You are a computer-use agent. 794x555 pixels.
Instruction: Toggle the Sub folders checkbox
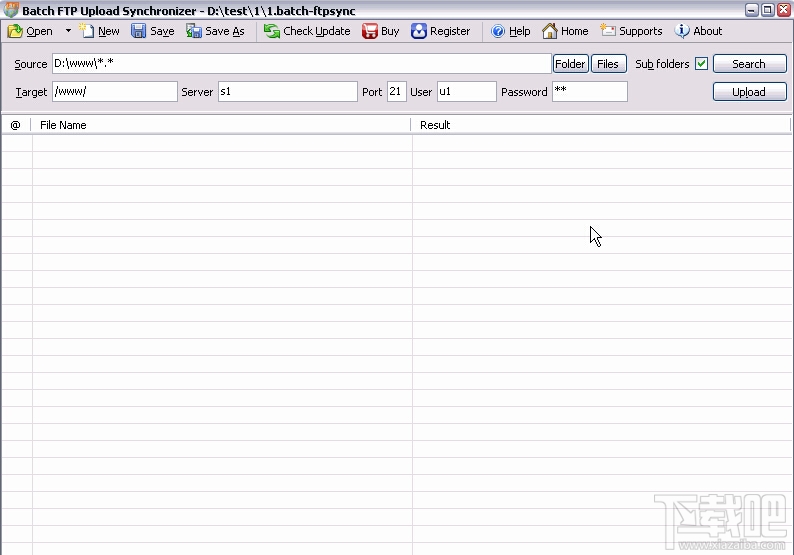701,64
